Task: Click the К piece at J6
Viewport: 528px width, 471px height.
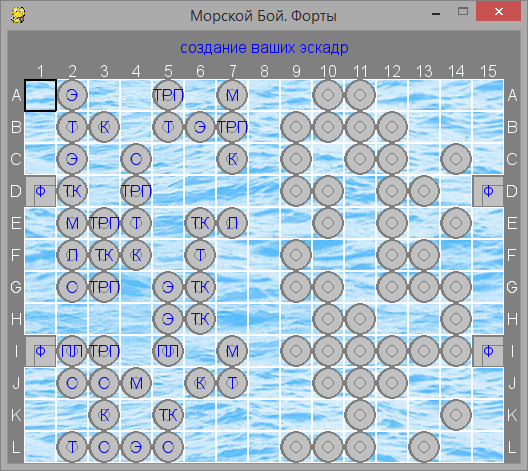Action: [x=200, y=383]
